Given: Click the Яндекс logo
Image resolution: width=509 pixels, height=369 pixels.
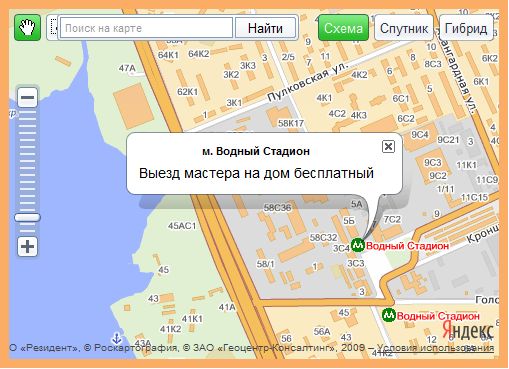Looking at the screenshot, I should pyautogui.click(x=468, y=331).
